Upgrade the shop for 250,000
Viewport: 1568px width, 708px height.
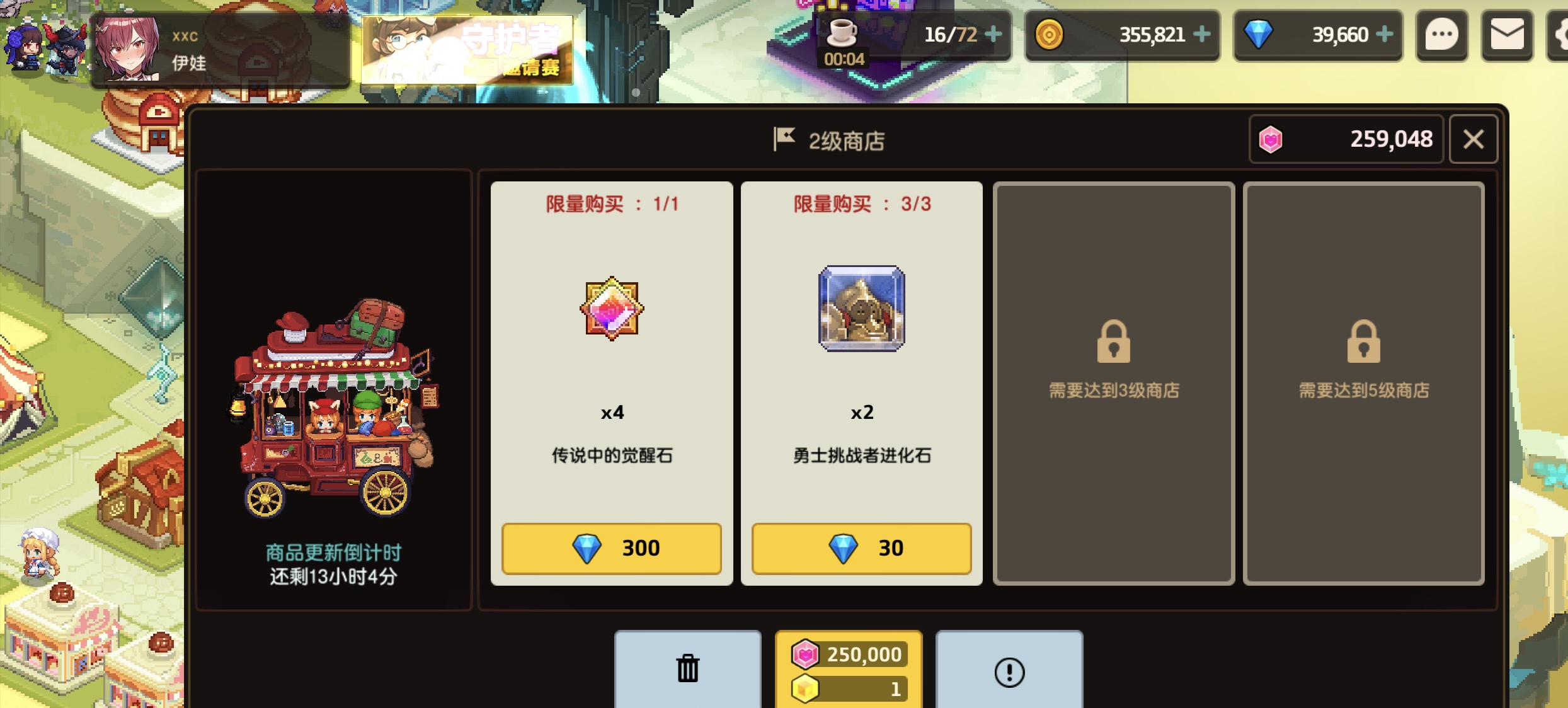point(849,670)
